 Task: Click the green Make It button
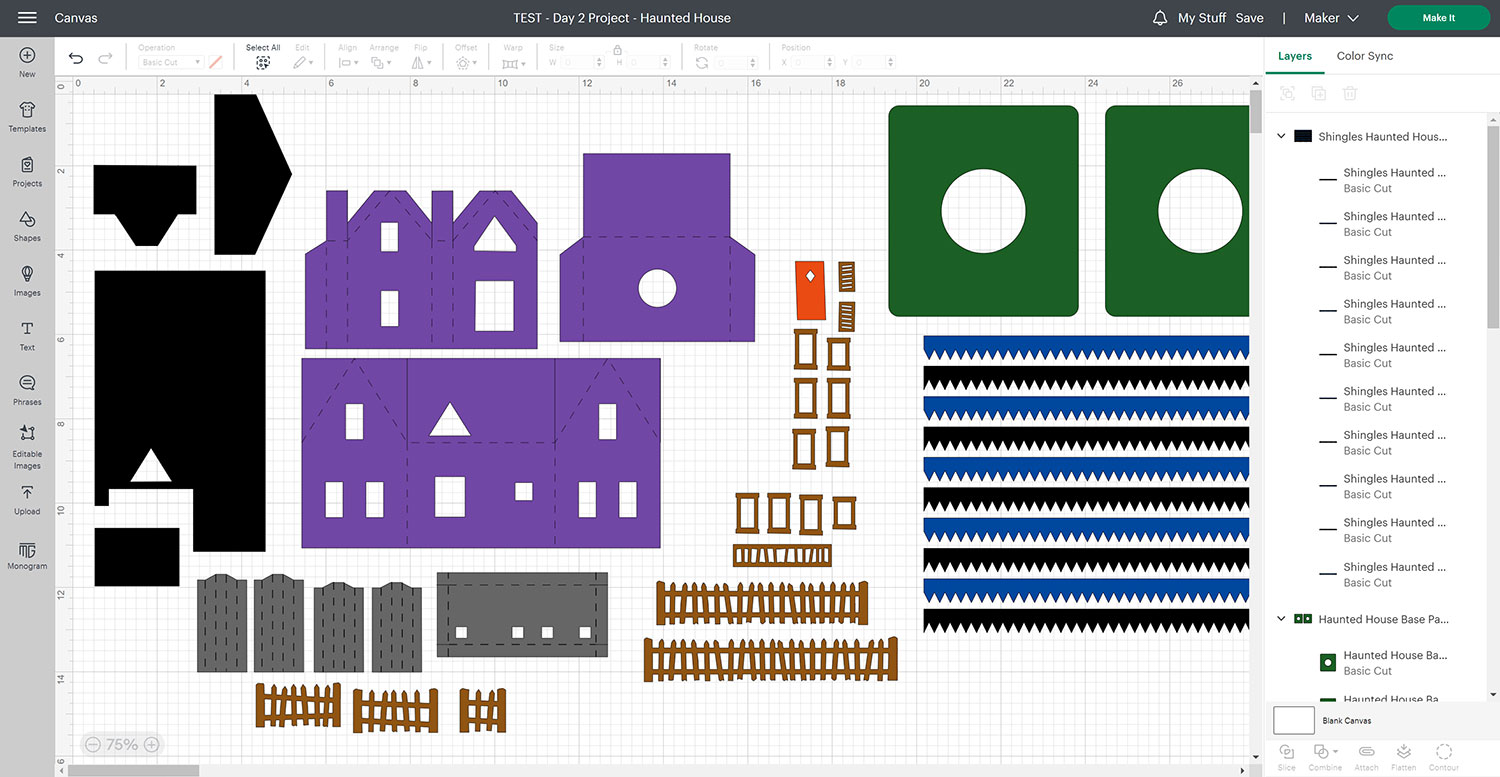pos(1438,18)
